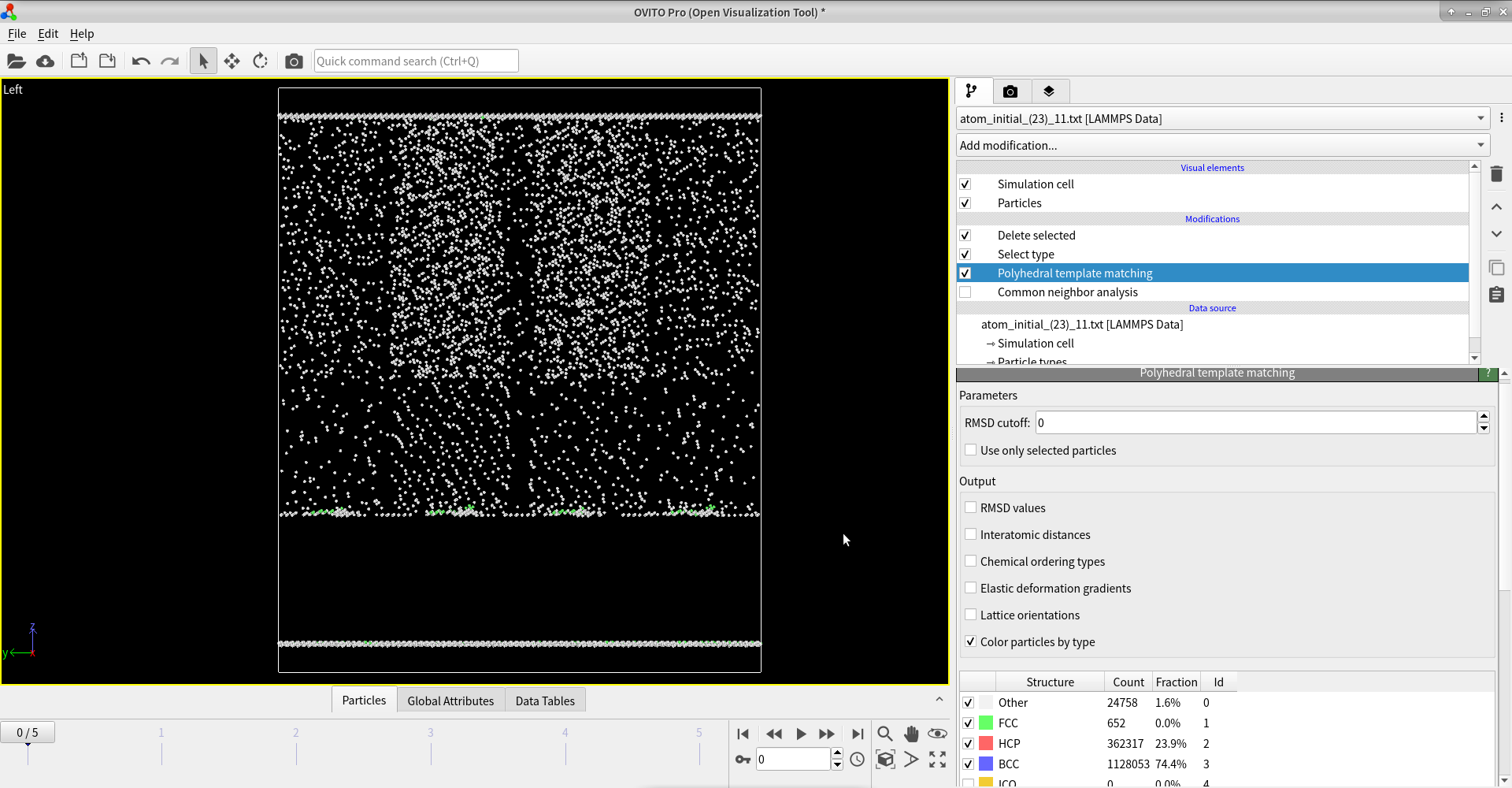Screen dimensions: 1512x788
Task: Click the load remote file cloud icon
Action: [x=45, y=61]
